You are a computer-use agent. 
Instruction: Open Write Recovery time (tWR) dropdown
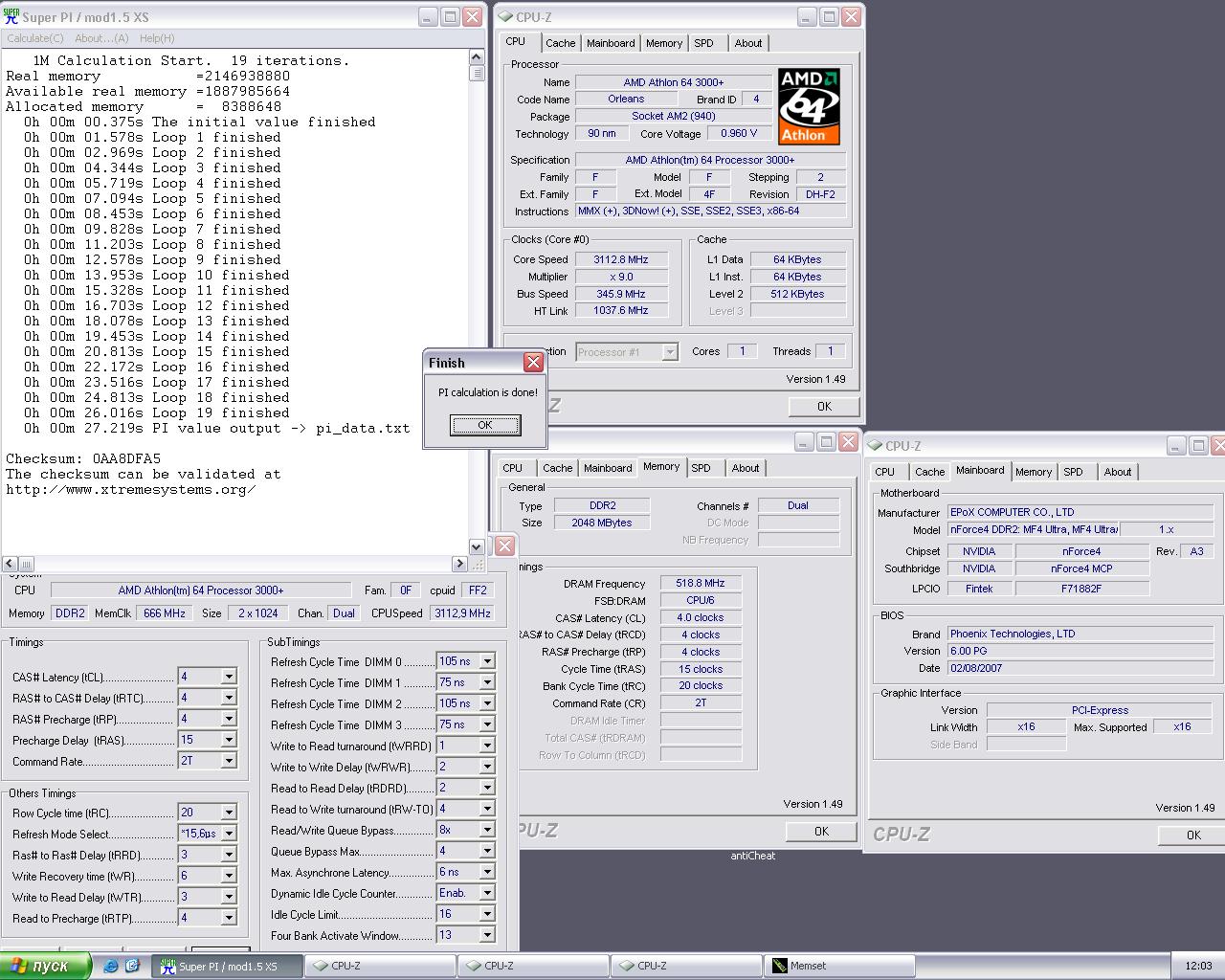(229, 876)
